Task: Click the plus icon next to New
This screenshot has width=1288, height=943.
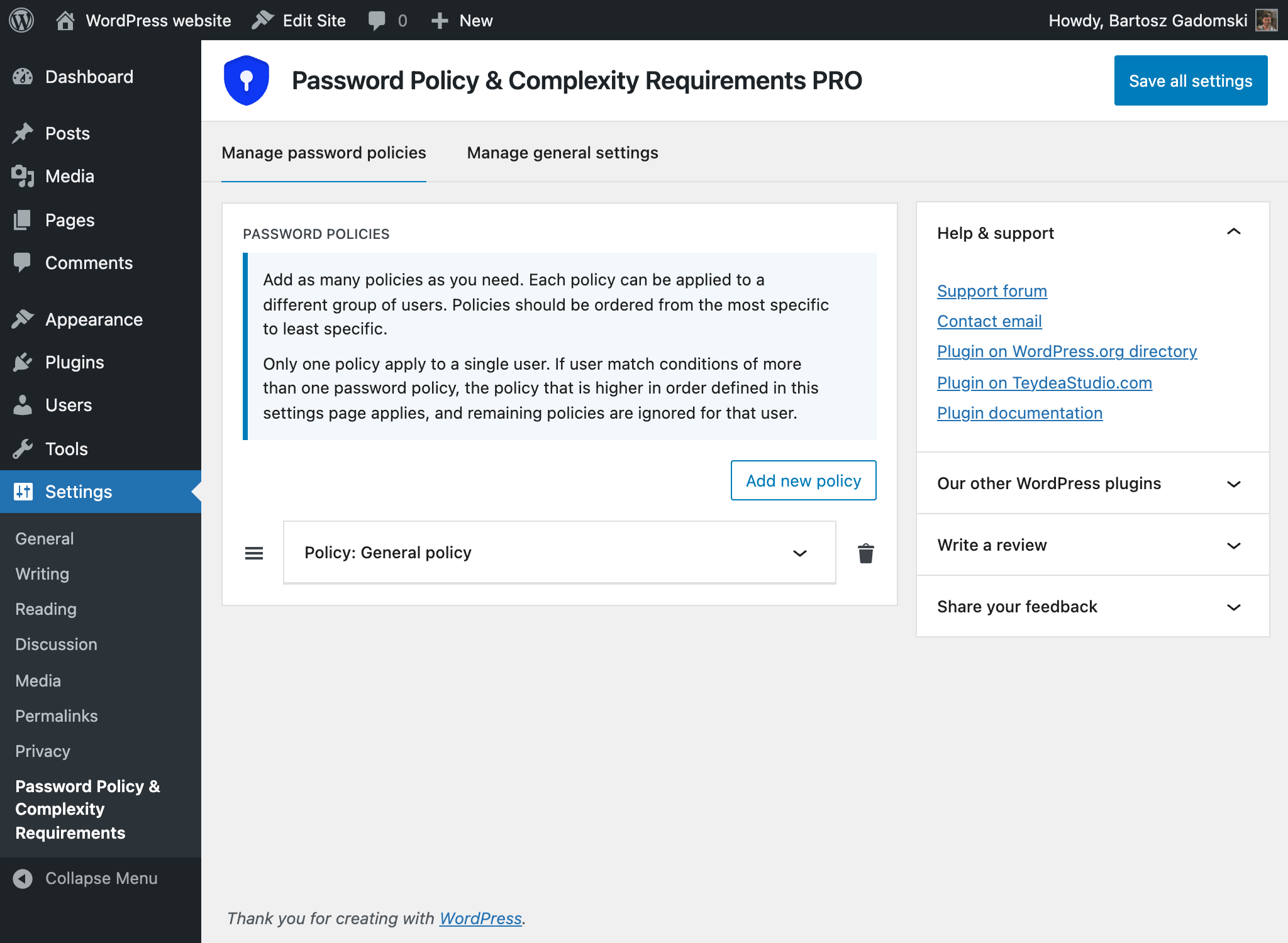Action: point(440,21)
